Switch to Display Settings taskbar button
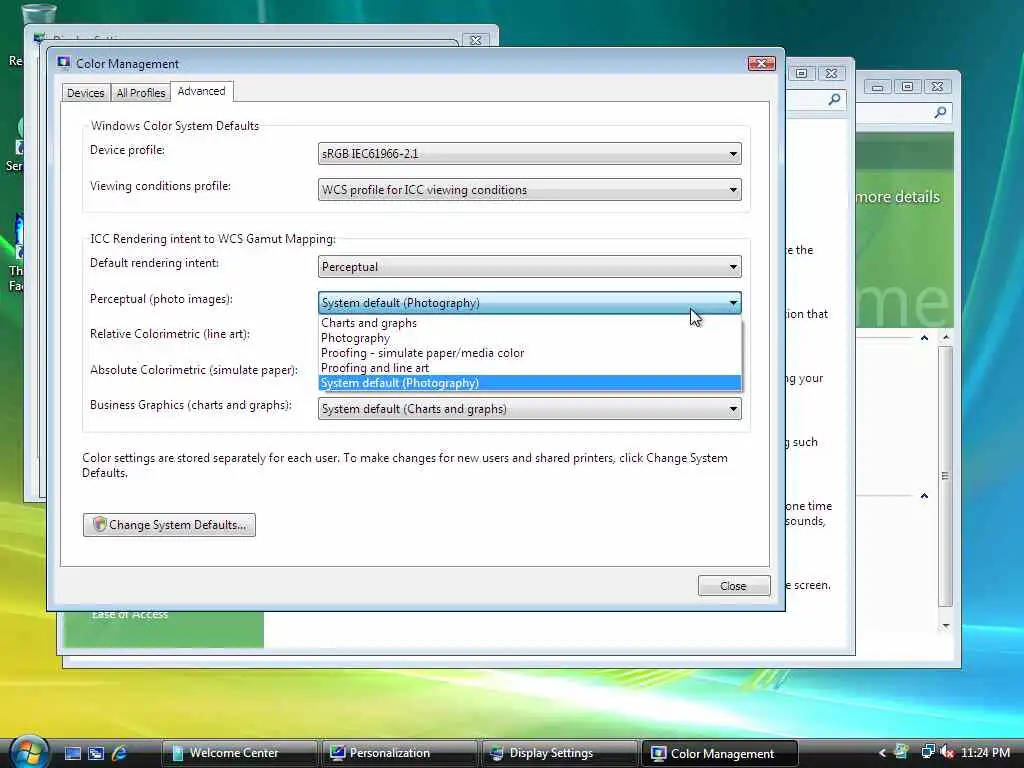Image resolution: width=1024 pixels, height=768 pixels. tap(559, 754)
